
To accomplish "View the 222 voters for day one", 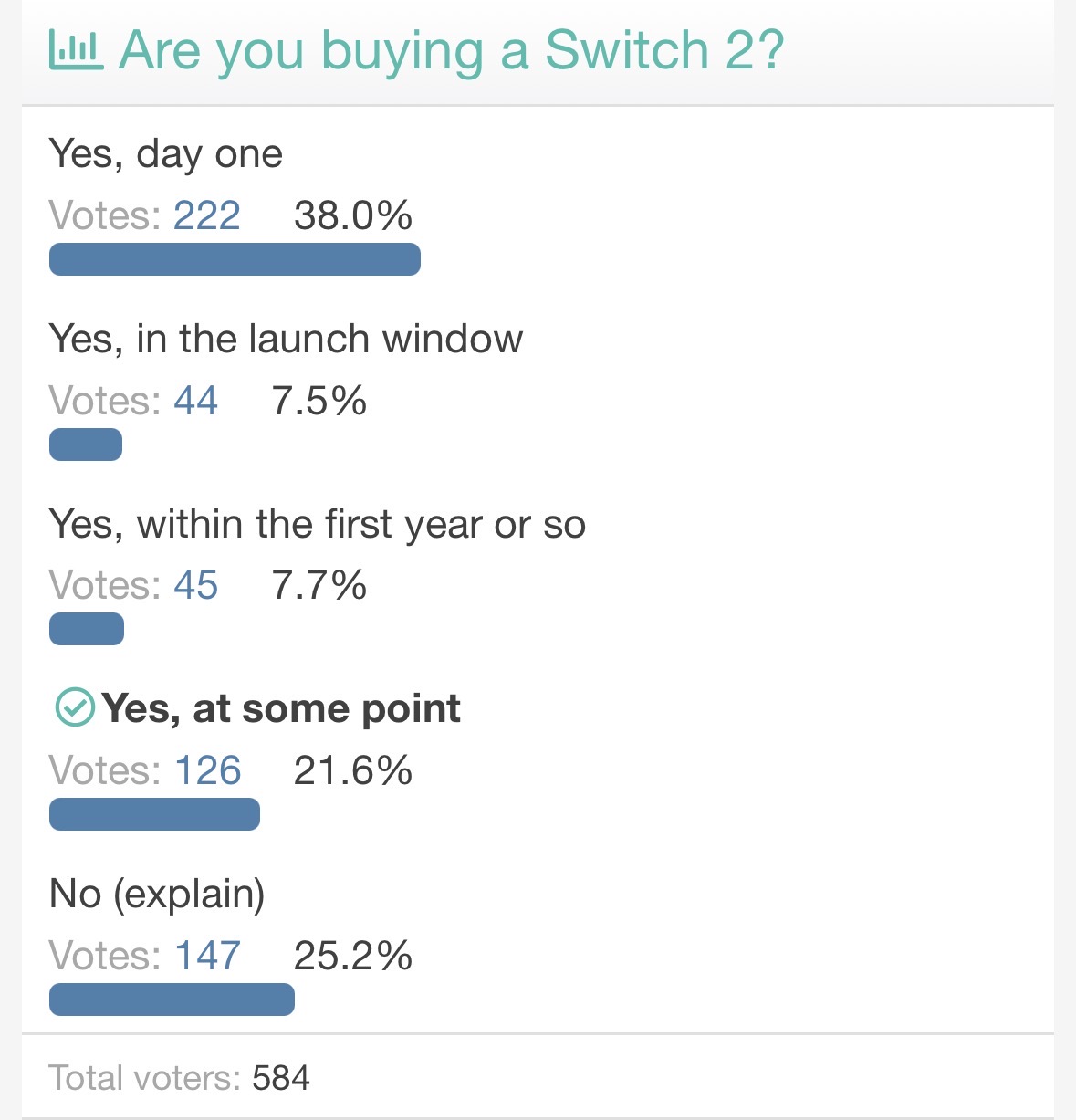I will tap(207, 215).
